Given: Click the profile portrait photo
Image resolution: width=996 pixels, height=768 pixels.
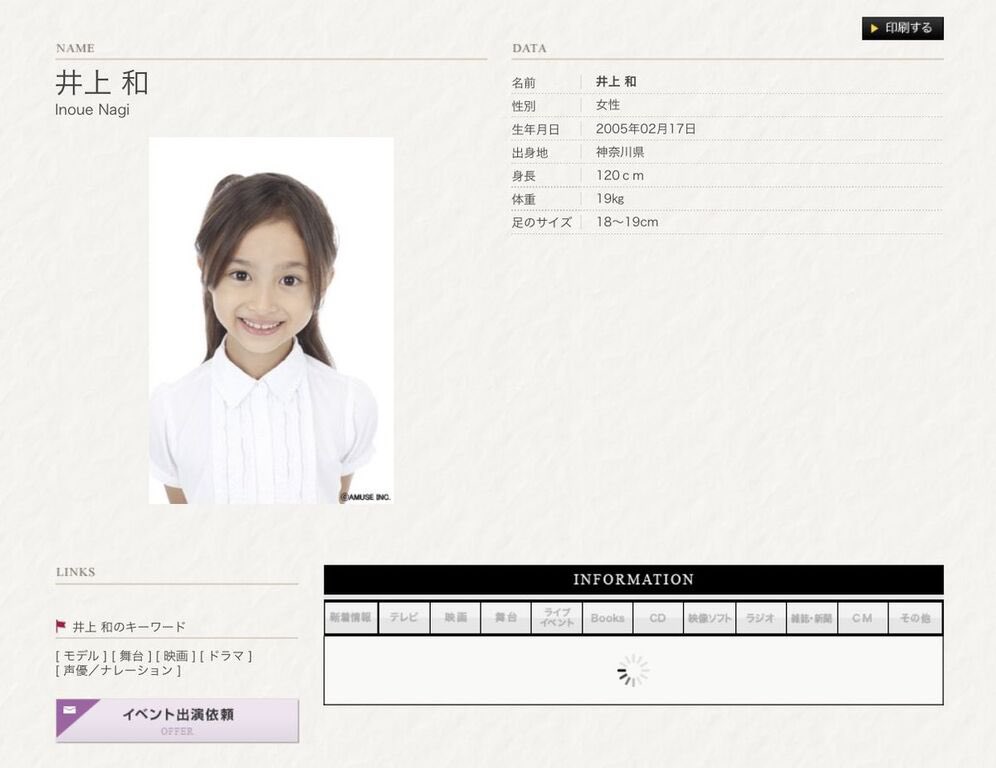Looking at the screenshot, I should click(271, 321).
